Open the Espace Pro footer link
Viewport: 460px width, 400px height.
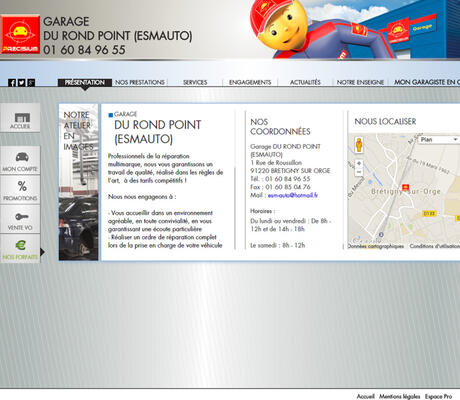coord(438,396)
